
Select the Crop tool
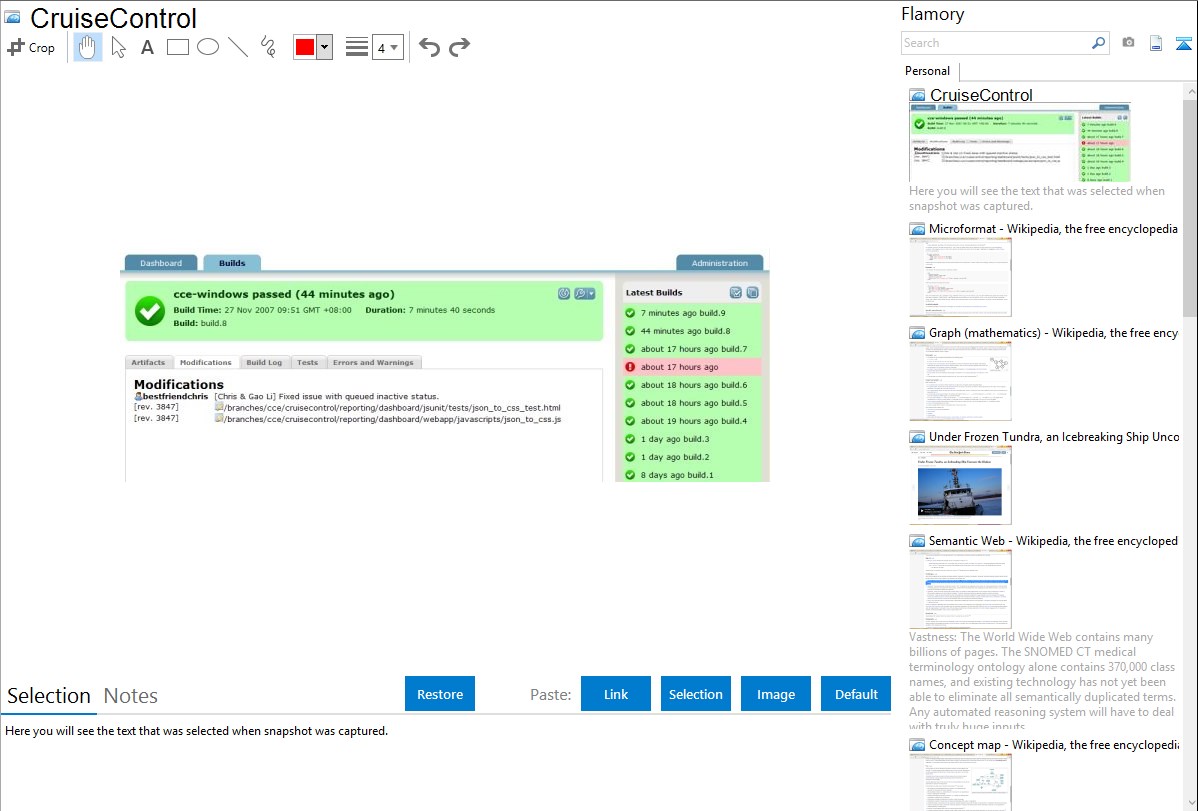[x=31, y=47]
